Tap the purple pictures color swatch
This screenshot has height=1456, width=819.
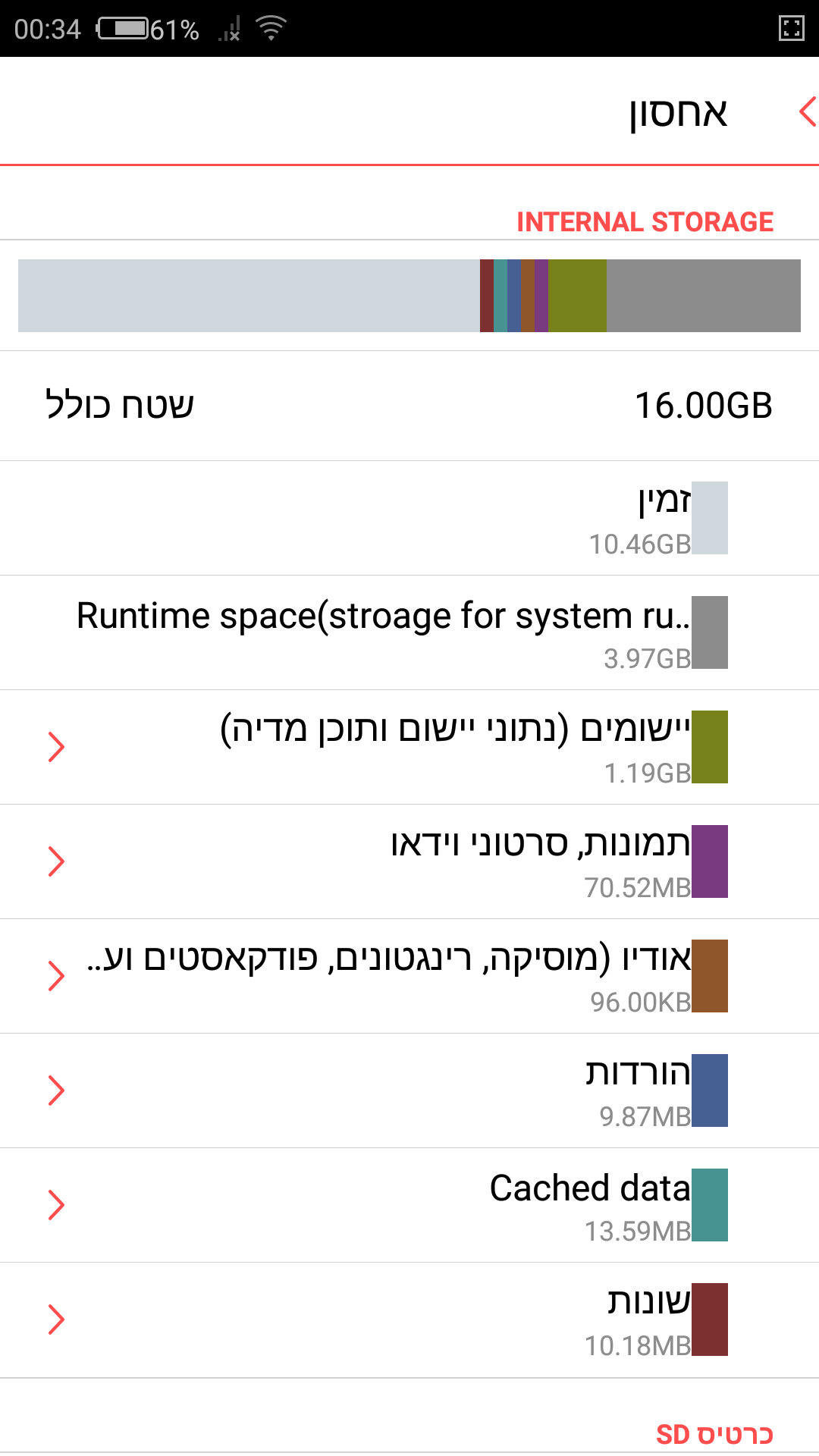(x=709, y=861)
